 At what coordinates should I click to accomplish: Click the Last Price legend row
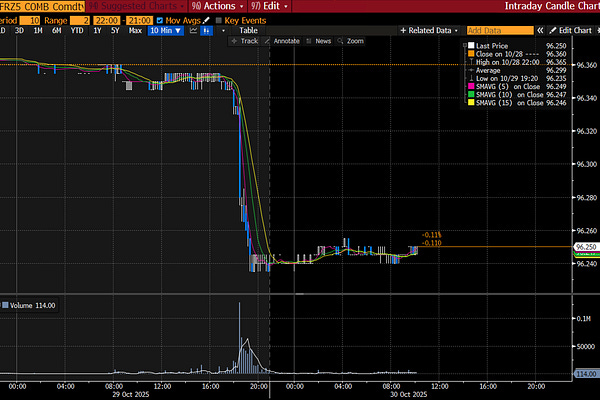517,46
